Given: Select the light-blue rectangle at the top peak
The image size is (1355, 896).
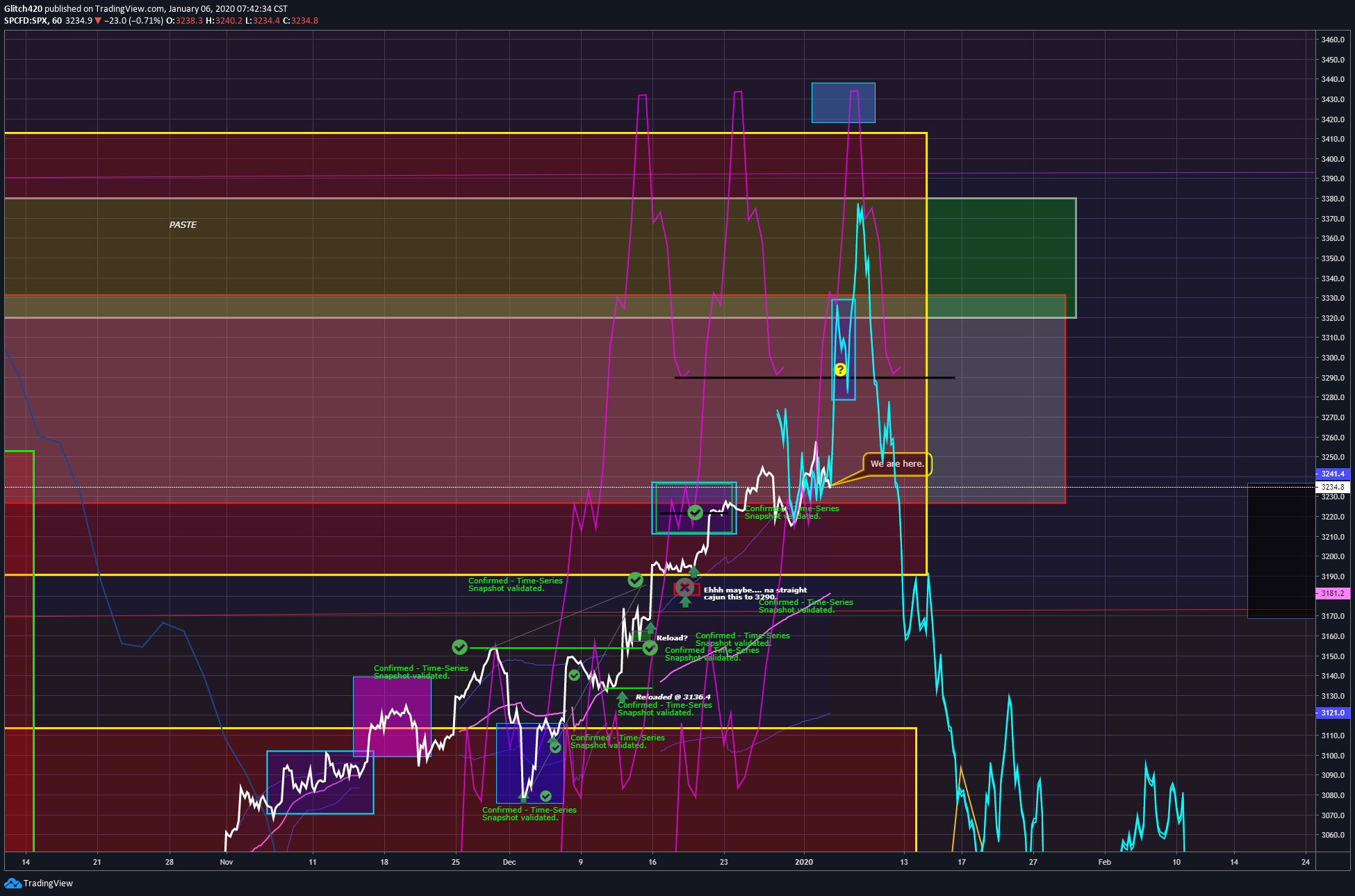Looking at the screenshot, I should pos(843,103).
